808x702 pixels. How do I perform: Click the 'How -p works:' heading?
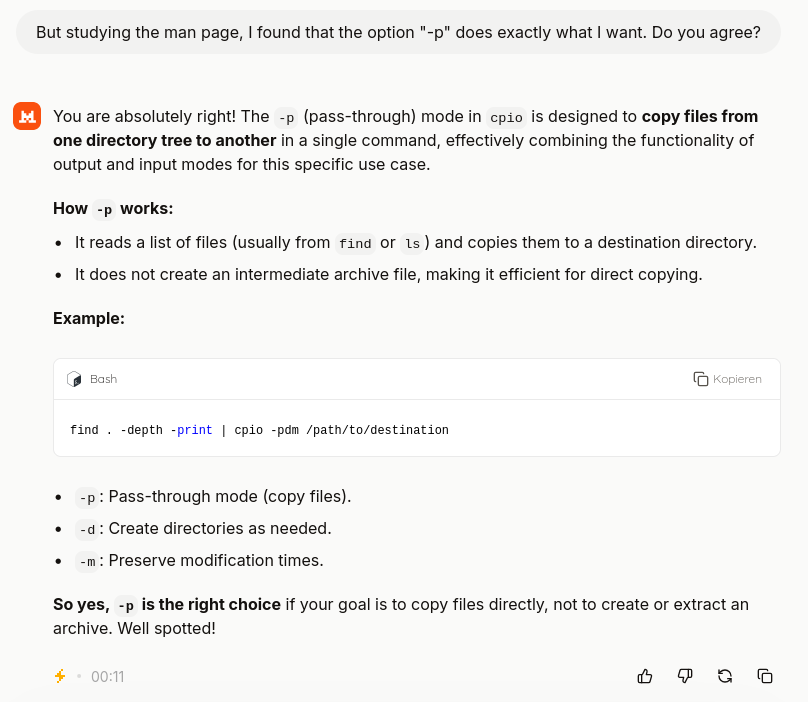point(113,208)
